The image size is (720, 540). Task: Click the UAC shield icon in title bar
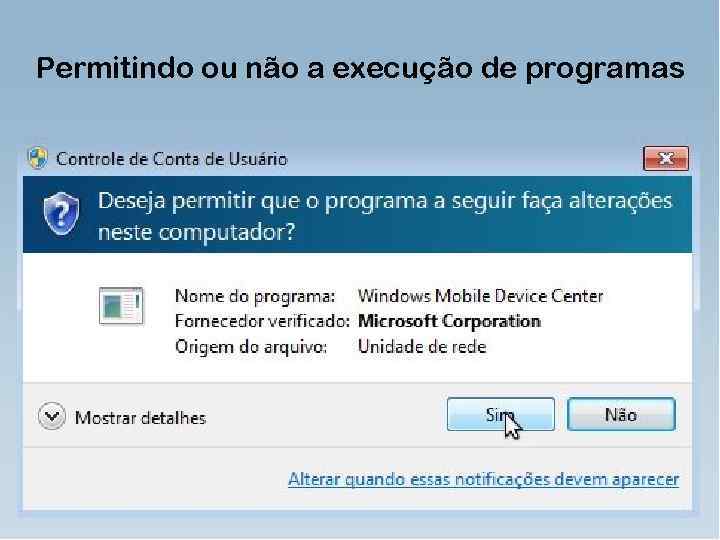[37, 158]
